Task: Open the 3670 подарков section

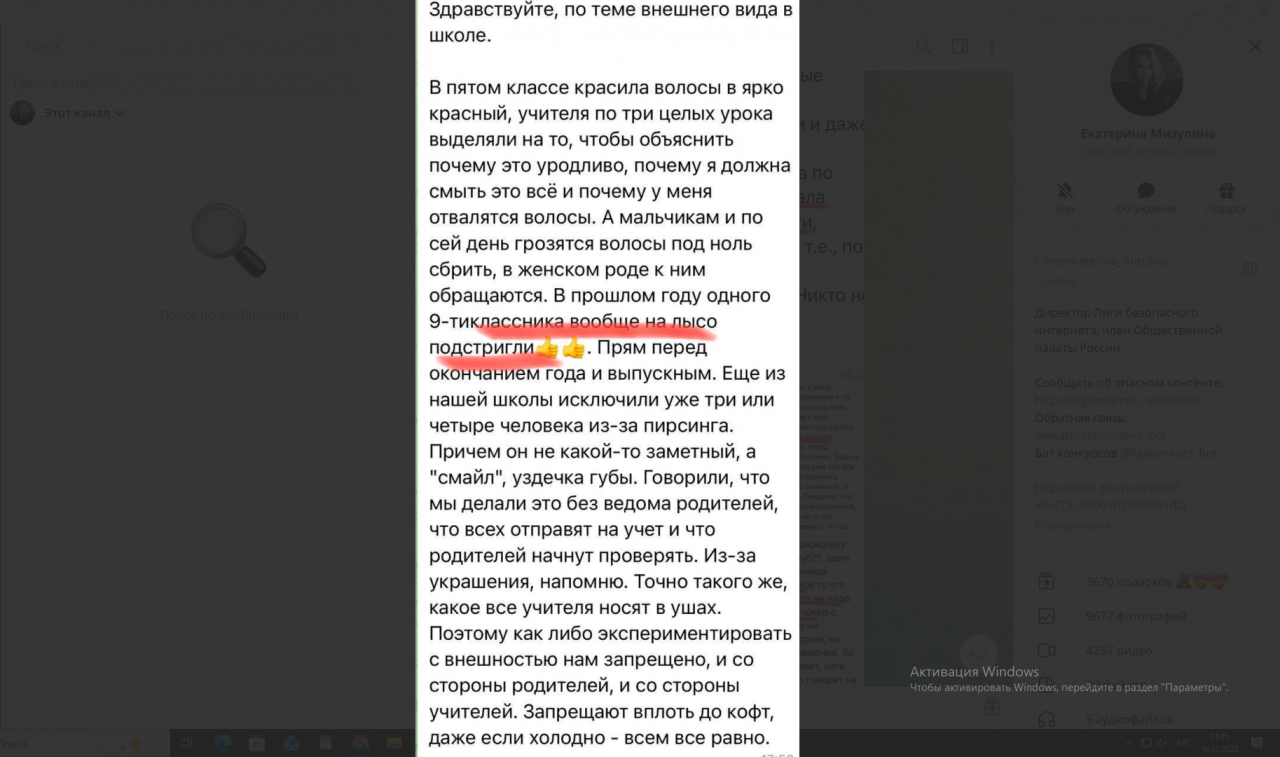Action: point(1128,581)
